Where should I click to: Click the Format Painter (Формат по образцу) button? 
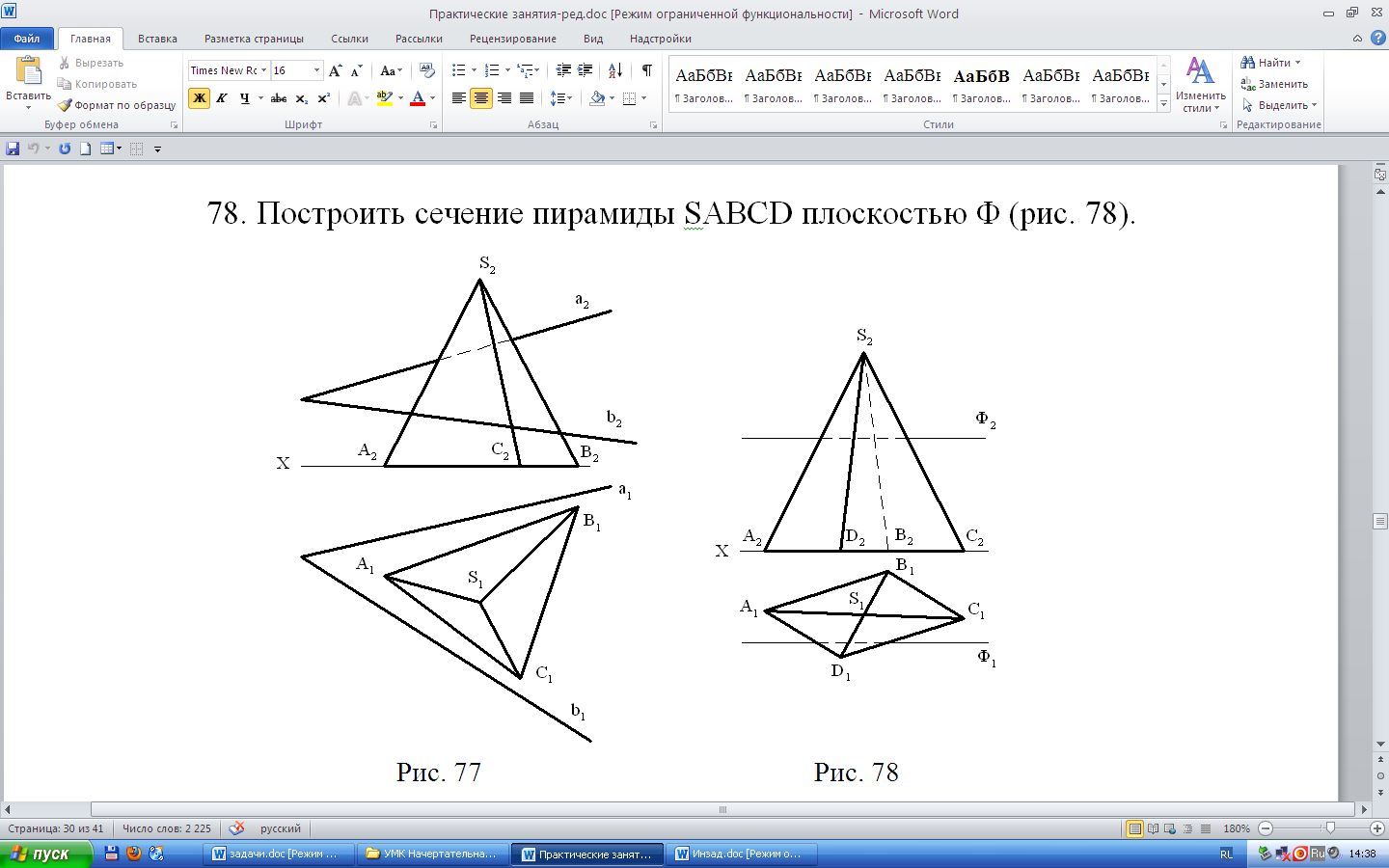[x=117, y=105]
